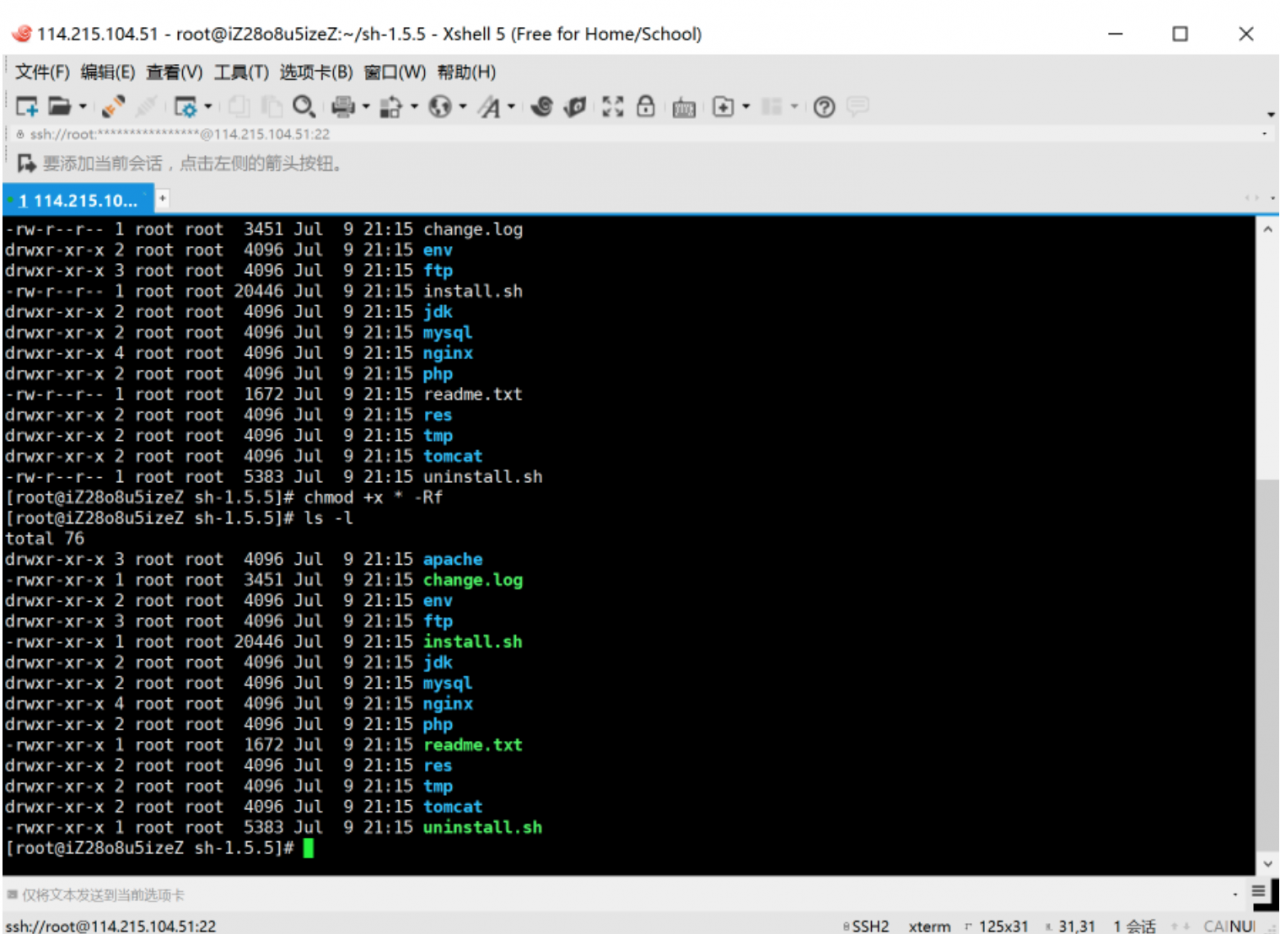The height and width of the screenshot is (934, 1280).
Task: Click the green terminal cursor at prompt
Action: click(308, 848)
